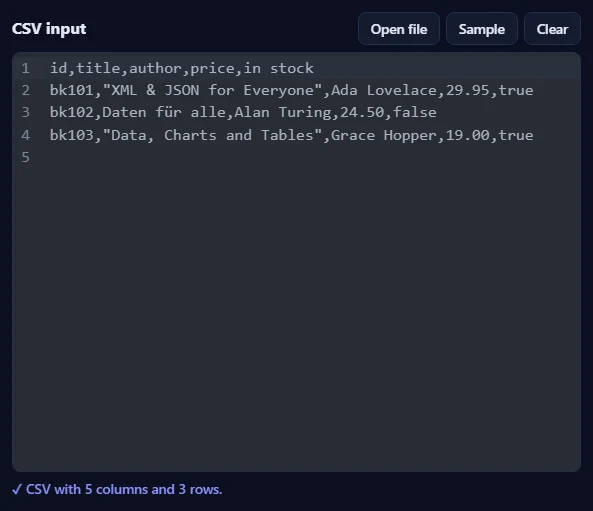Click the 'CSV input' heading
Viewport: 593px width, 511px height.
49,29
